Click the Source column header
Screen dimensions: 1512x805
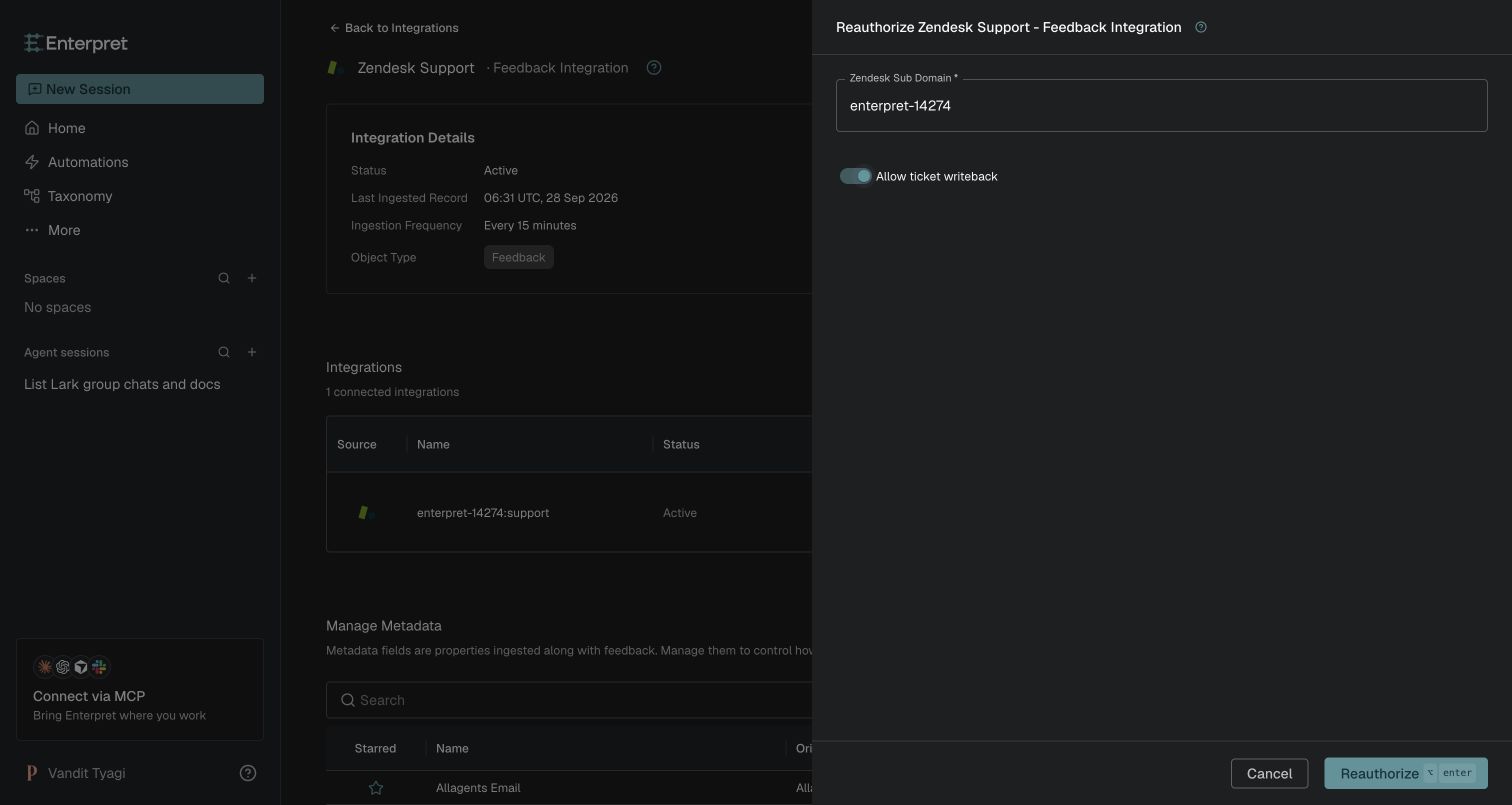357,444
